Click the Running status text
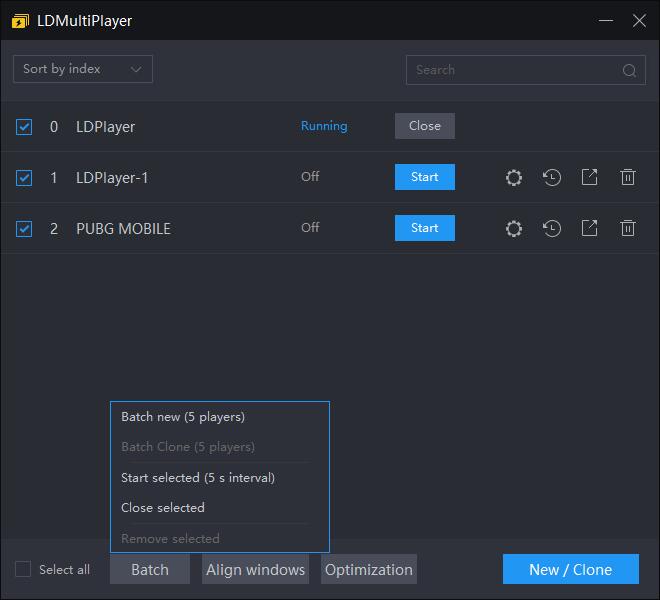This screenshot has width=660, height=600. point(324,126)
